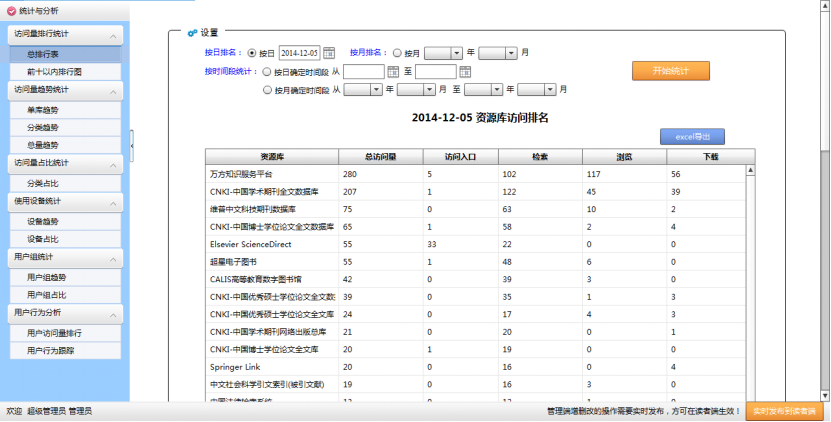Collapse the 用户行为分析 section
The image size is (831, 422).
pos(114,314)
